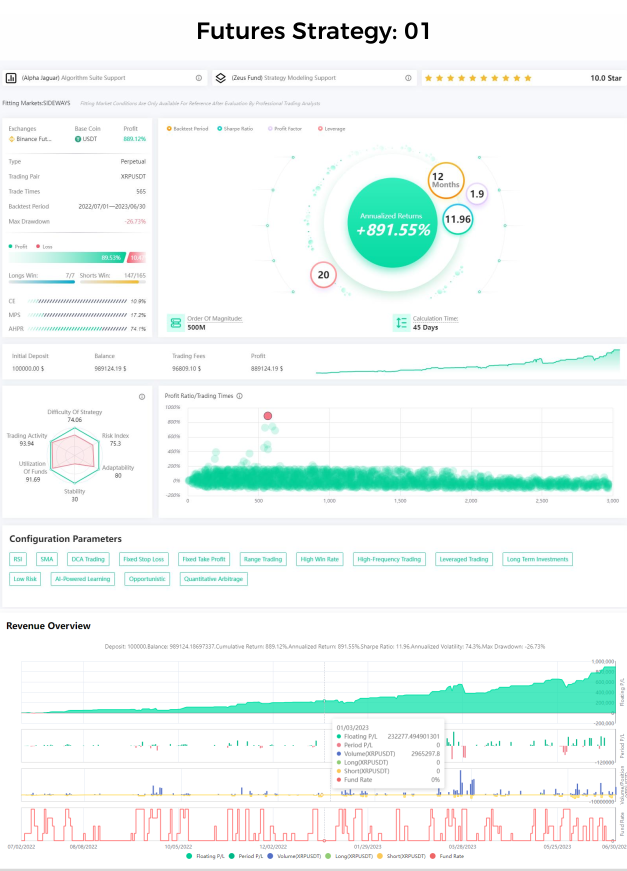Viewport: 627px width, 871px height.
Task: Select the Range Trading tag
Action: pyautogui.click(x=263, y=559)
